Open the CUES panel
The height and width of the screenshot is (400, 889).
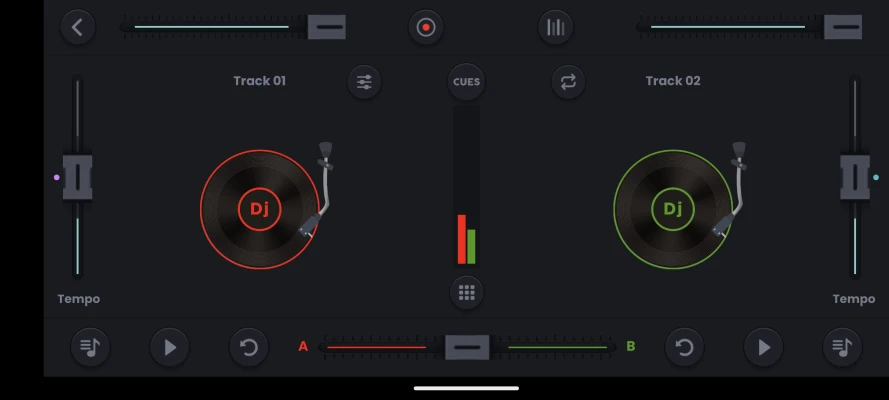click(x=466, y=82)
